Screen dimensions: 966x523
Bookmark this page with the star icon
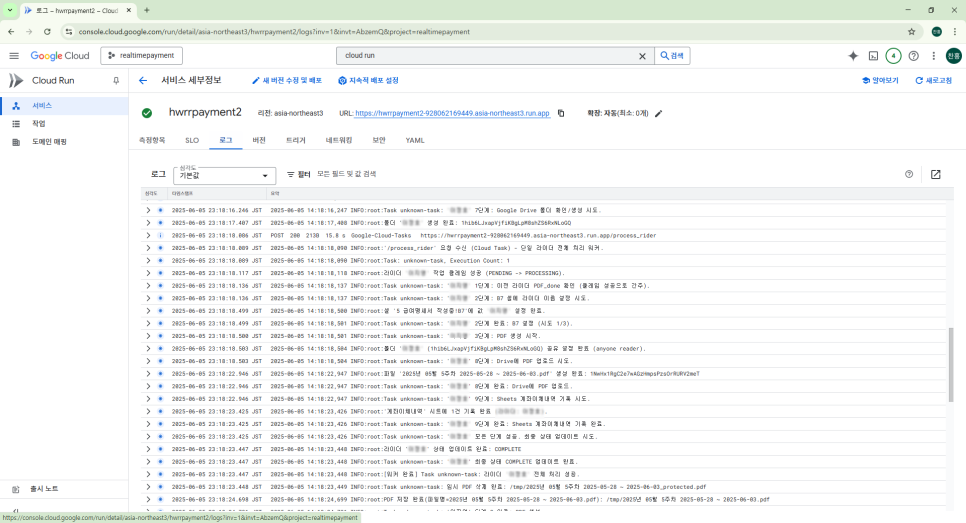pos(911,31)
